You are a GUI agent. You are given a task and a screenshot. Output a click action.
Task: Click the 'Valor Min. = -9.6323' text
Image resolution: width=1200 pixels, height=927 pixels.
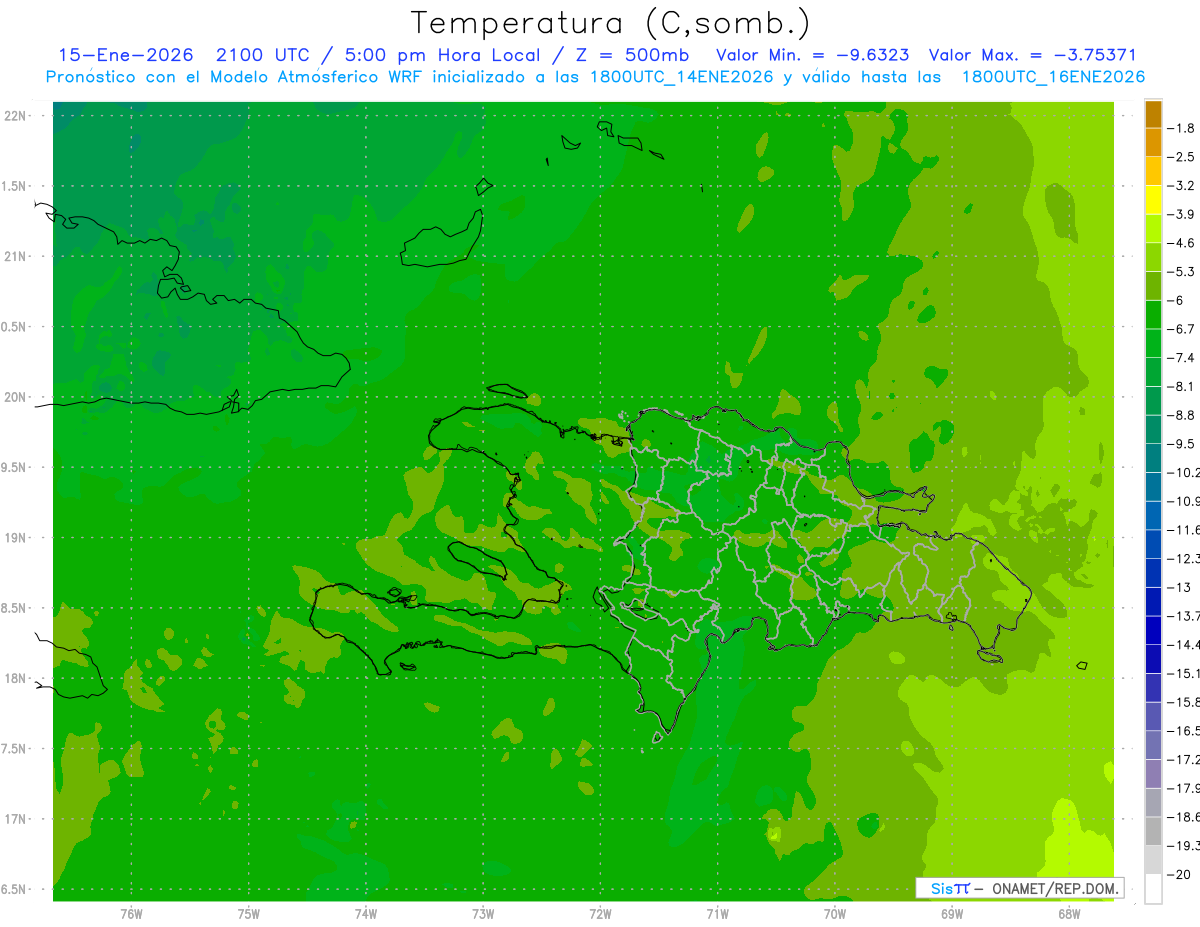pyautogui.click(x=813, y=55)
